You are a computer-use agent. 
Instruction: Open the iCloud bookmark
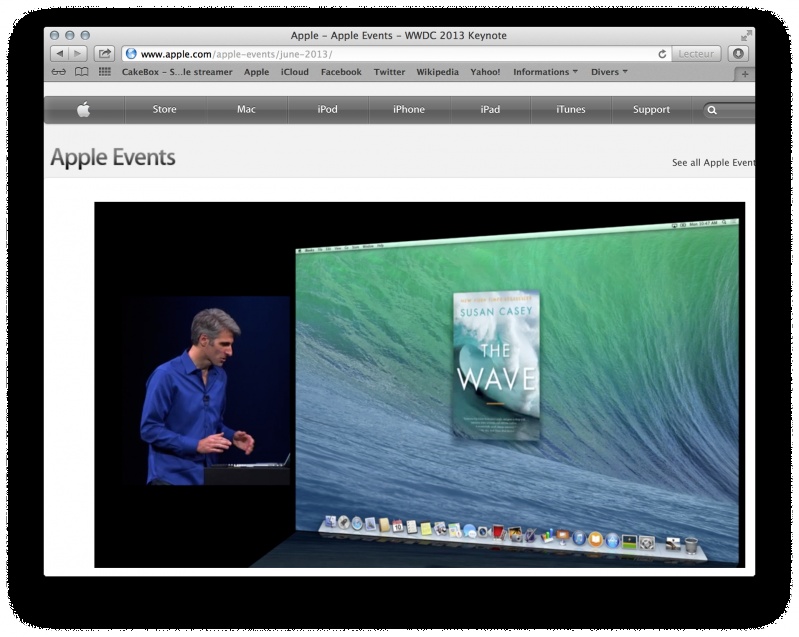click(295, 72)
